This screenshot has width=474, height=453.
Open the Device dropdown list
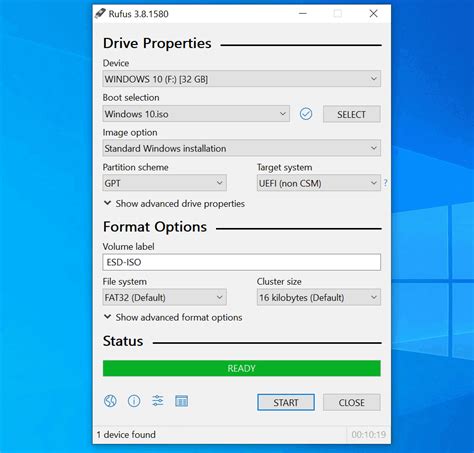[241, 79]
